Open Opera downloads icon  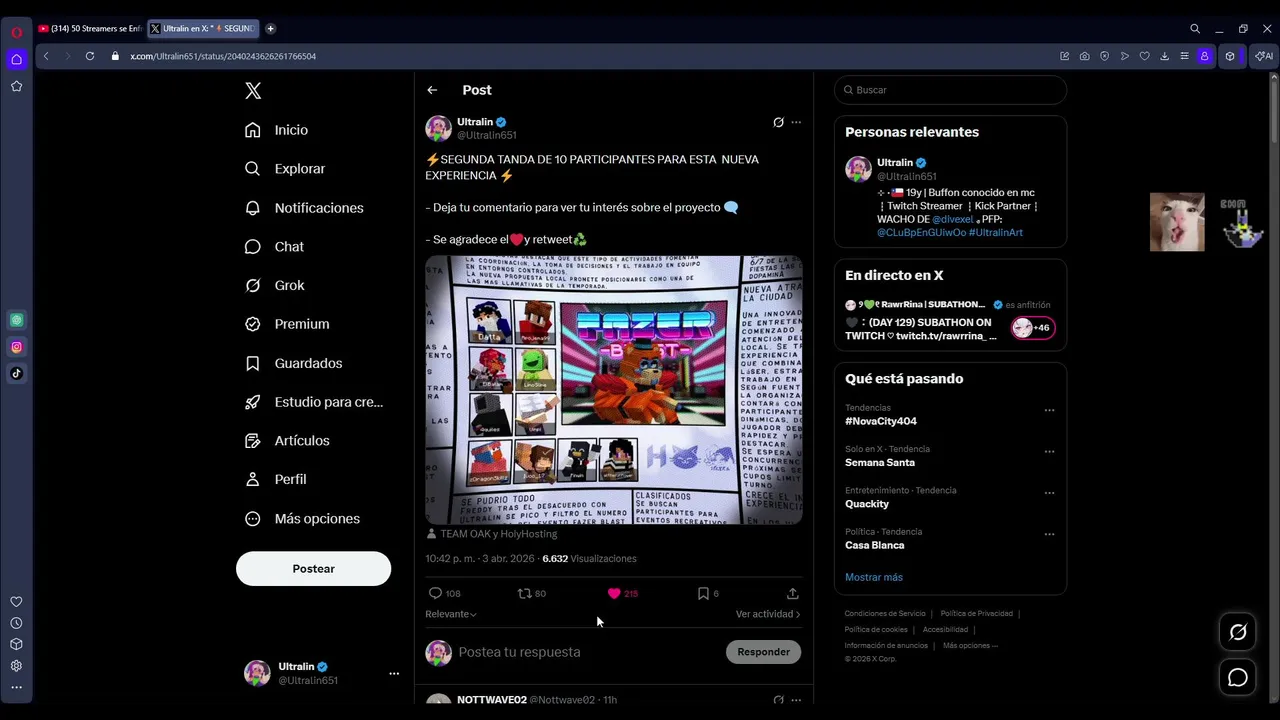(x=1165, y=56)
